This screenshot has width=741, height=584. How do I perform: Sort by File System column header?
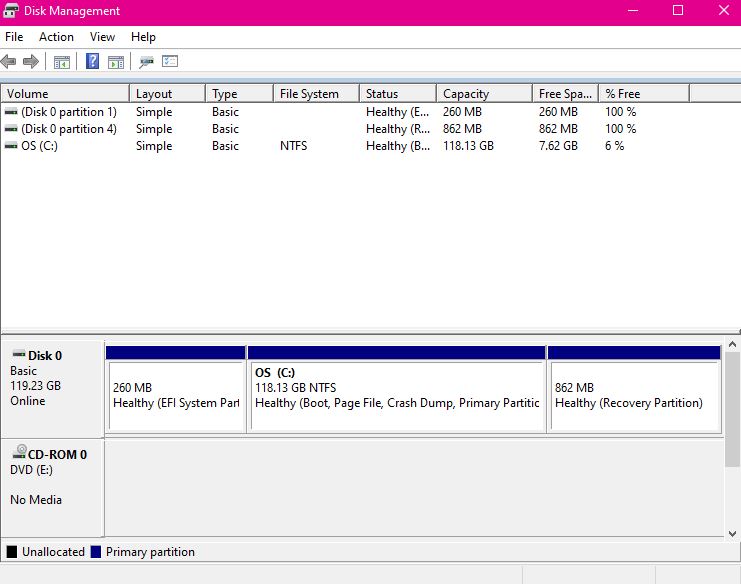316,94
